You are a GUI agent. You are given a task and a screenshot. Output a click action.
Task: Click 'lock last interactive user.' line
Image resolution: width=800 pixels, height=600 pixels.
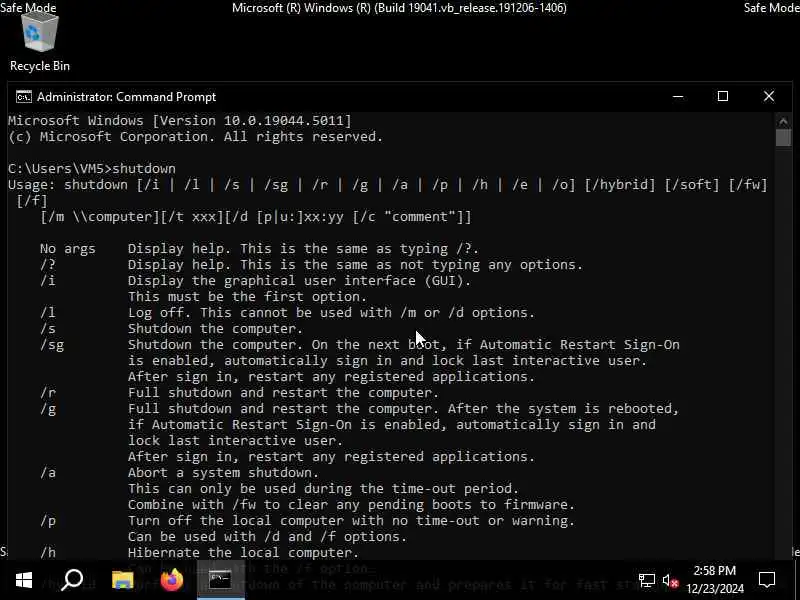pos(236,441)
